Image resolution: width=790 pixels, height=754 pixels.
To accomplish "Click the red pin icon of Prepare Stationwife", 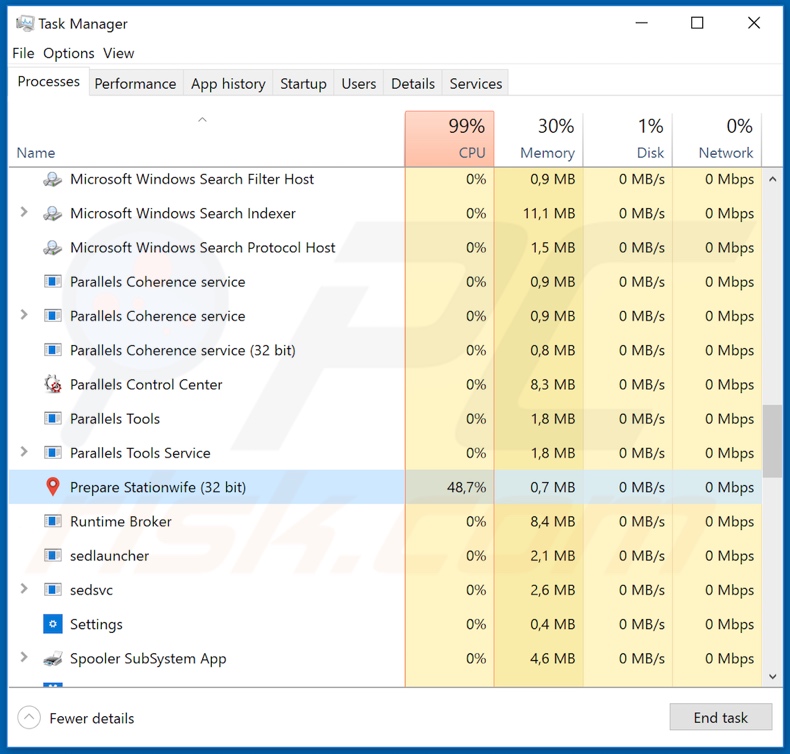I will [52, 487].
